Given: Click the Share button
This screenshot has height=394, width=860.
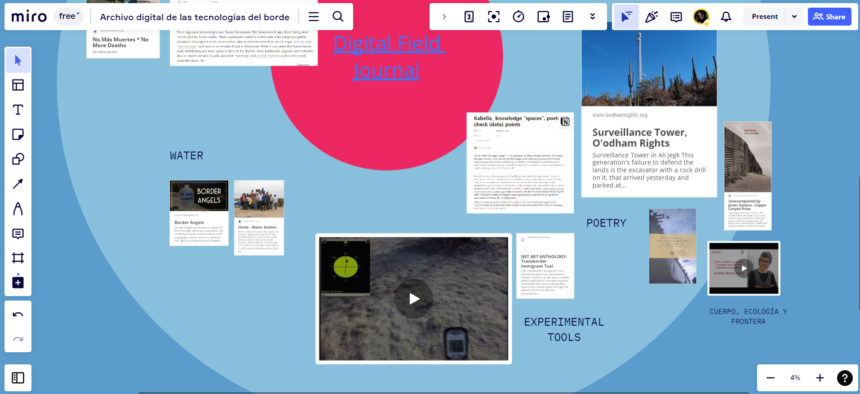Looking at the screenshot, I should (x=829, y=16).
